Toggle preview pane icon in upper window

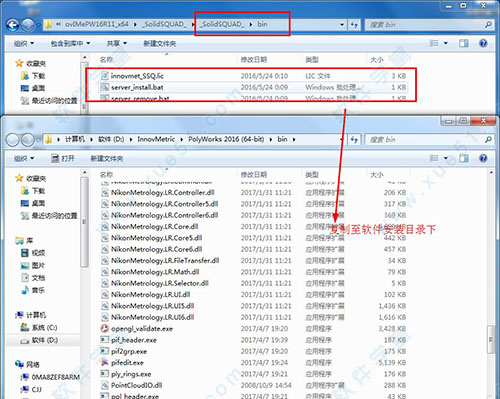[464, 43]
